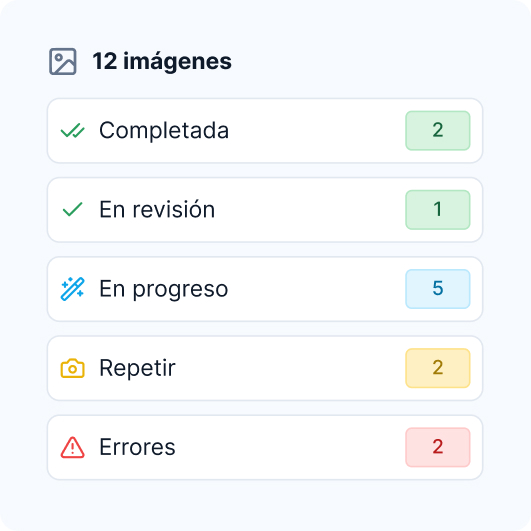Click the blue badge showing 5
The width and height of the screenshot is (531, 531).
(438, 289)
